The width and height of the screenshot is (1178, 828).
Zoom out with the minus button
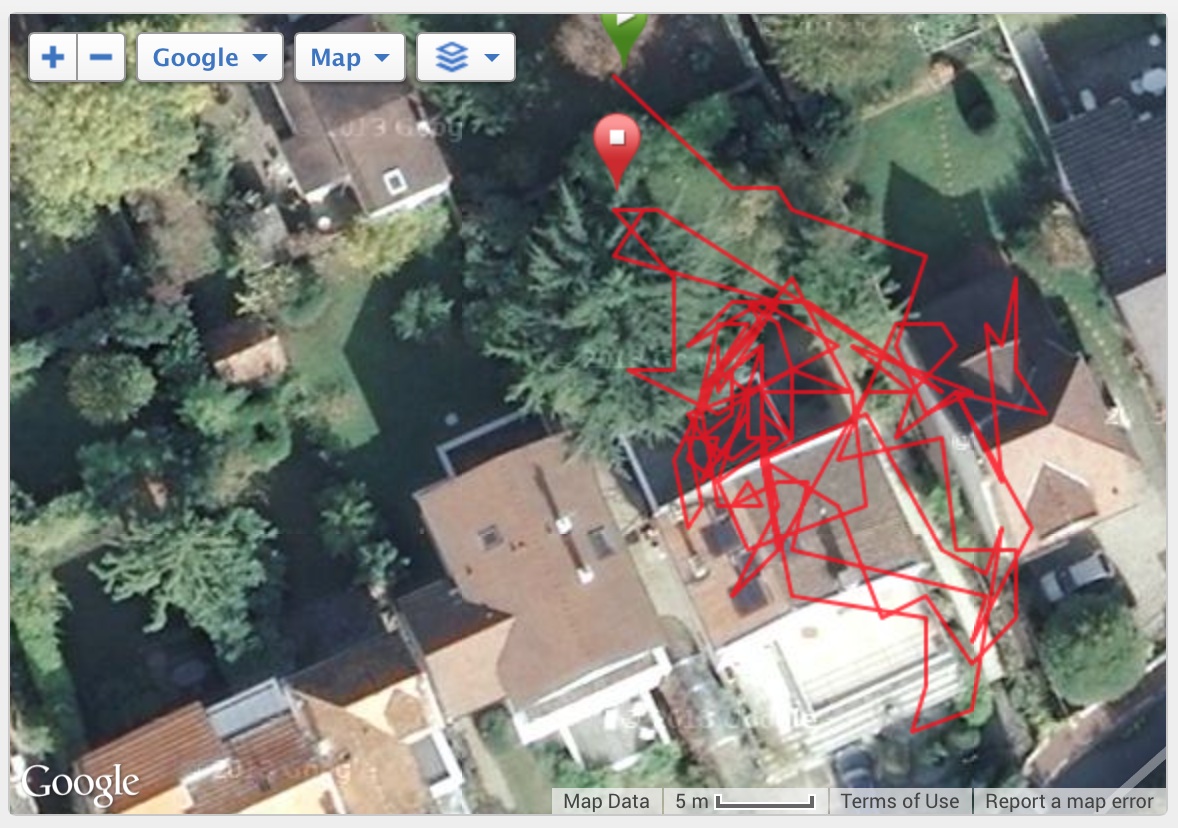pos(101,57)
